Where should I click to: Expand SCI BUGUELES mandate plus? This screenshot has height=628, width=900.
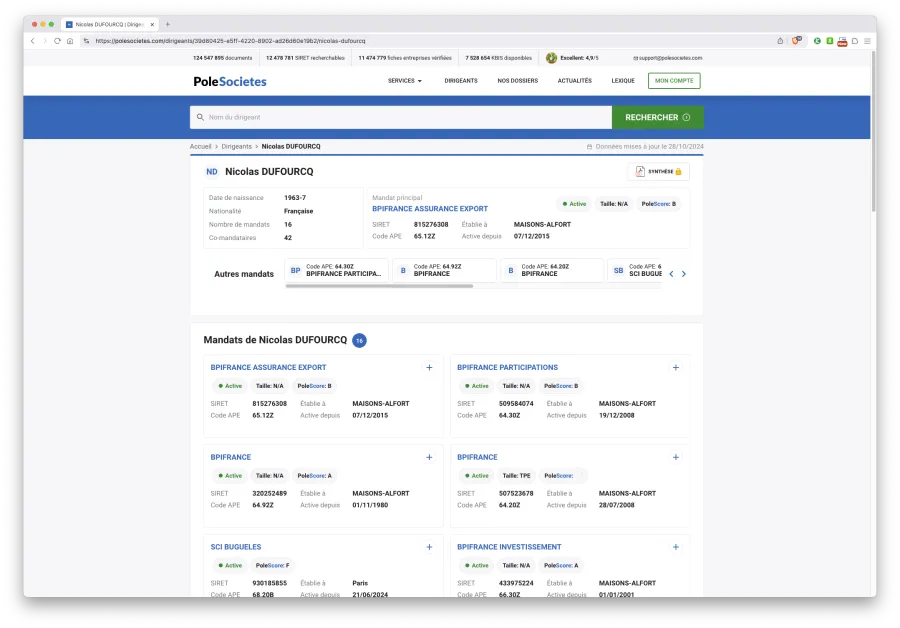coord(429,547)
